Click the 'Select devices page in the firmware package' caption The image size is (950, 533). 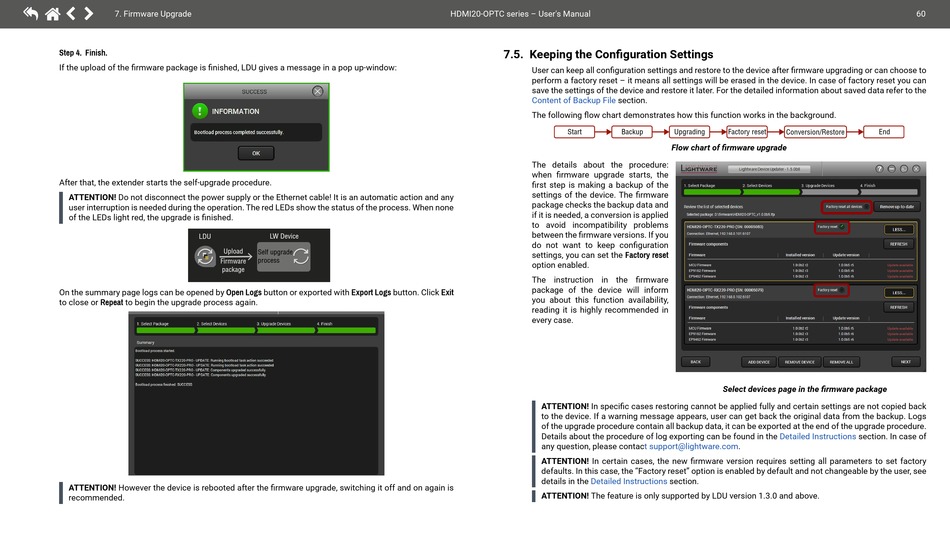(x=805, y=389)
